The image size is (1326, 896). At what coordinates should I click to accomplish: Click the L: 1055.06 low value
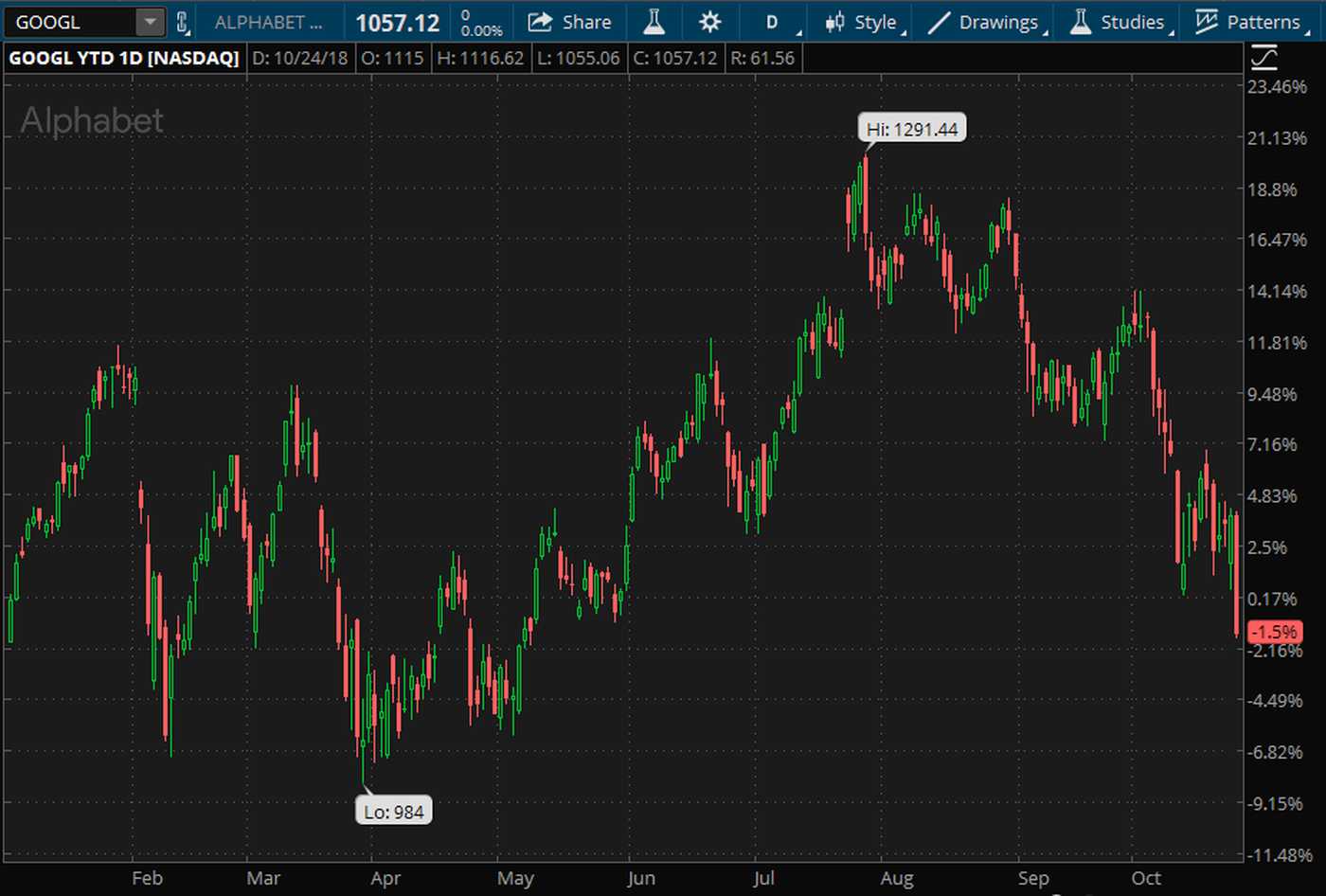[578, 58]
